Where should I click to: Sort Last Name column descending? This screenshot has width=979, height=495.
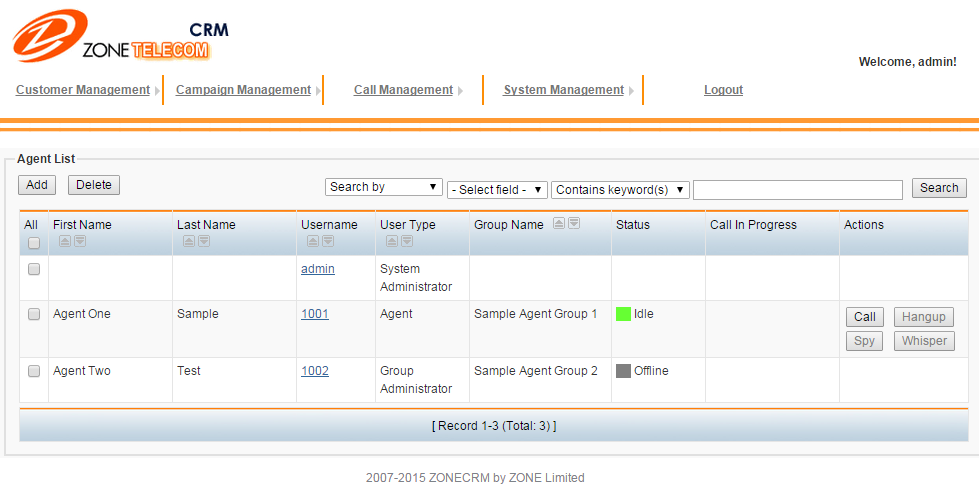[x=203, y=241]
